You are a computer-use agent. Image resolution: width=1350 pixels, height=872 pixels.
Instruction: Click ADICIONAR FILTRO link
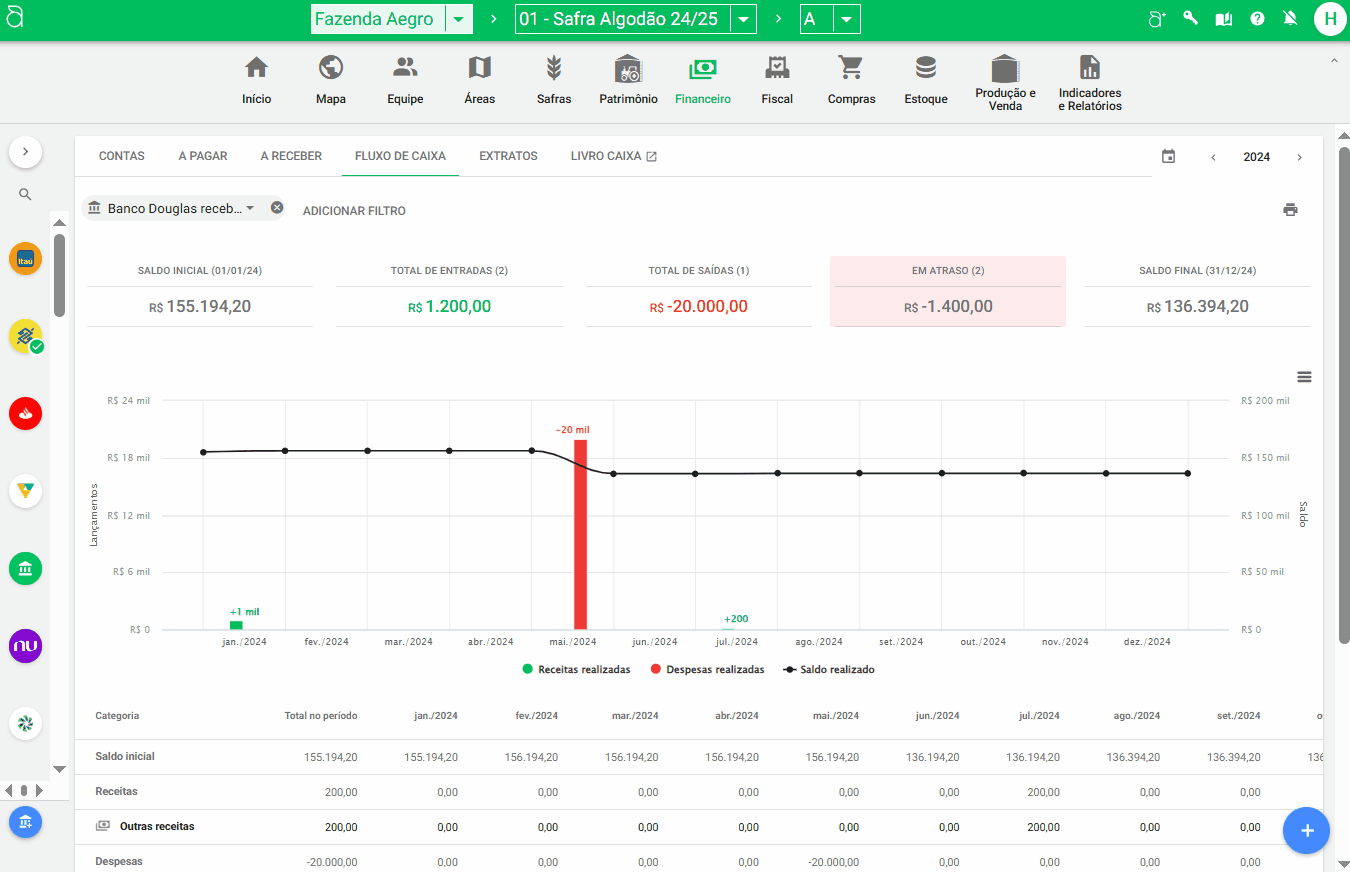pyautogui.click(x=354, y=210)
